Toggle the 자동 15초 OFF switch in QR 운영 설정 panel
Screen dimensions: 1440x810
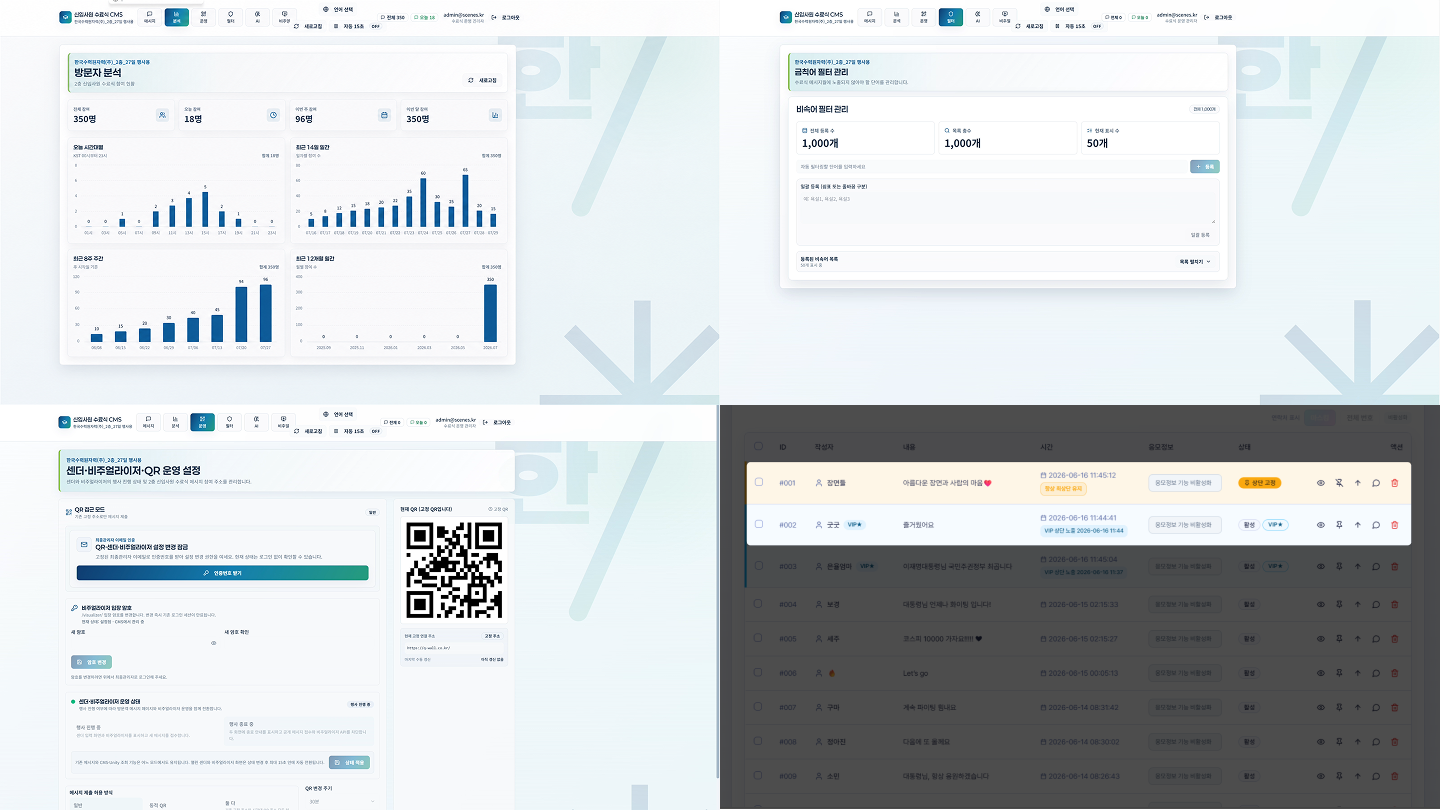(x=376, y=431)
